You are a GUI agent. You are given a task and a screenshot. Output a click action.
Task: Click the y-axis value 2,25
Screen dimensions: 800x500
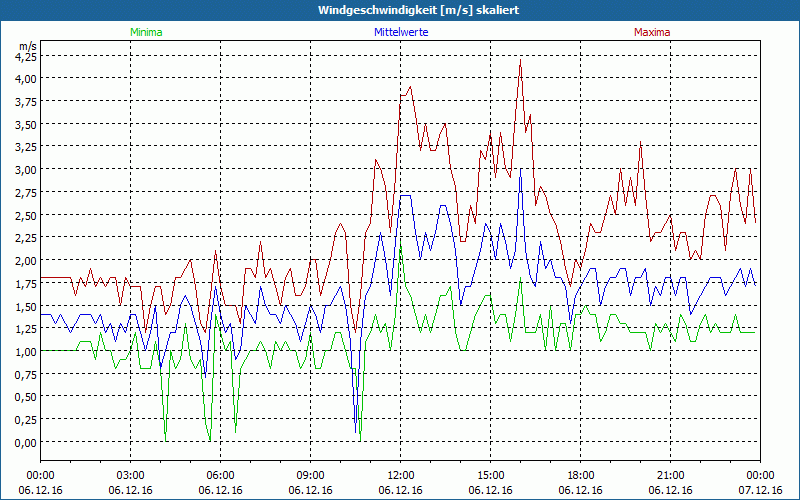26,238
